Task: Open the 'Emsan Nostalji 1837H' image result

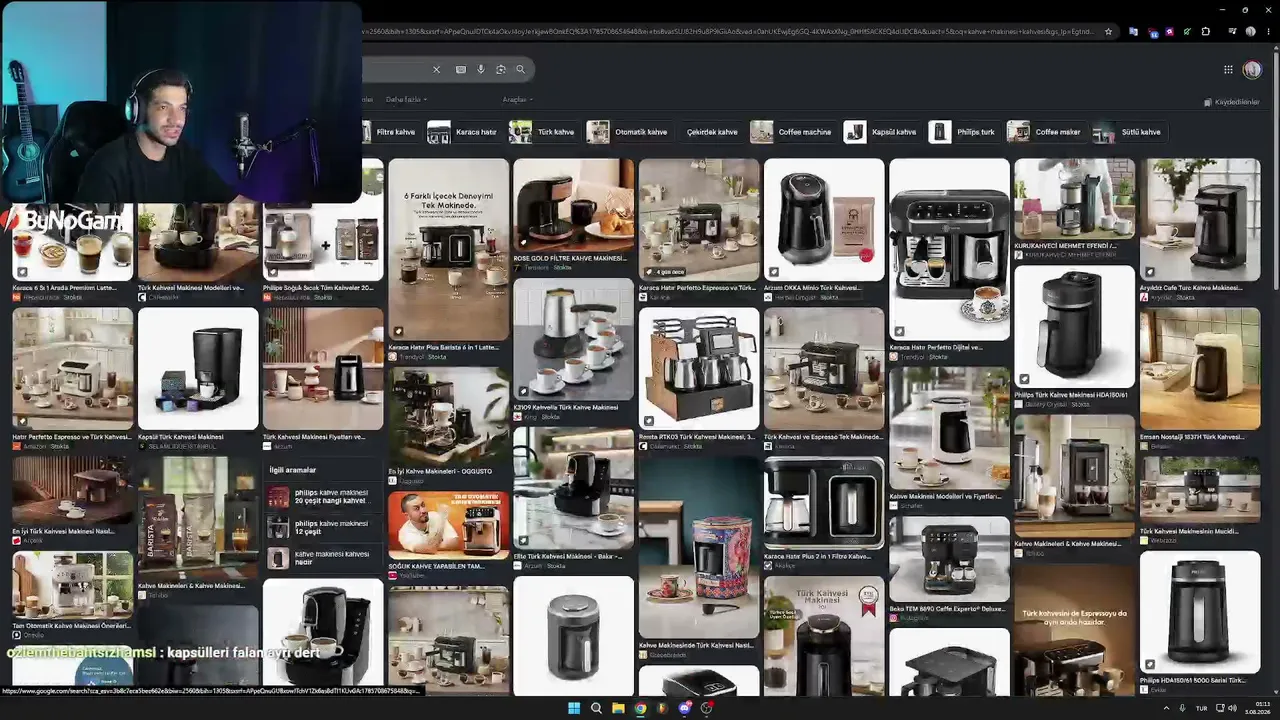Action: [x=1200, y=368]
